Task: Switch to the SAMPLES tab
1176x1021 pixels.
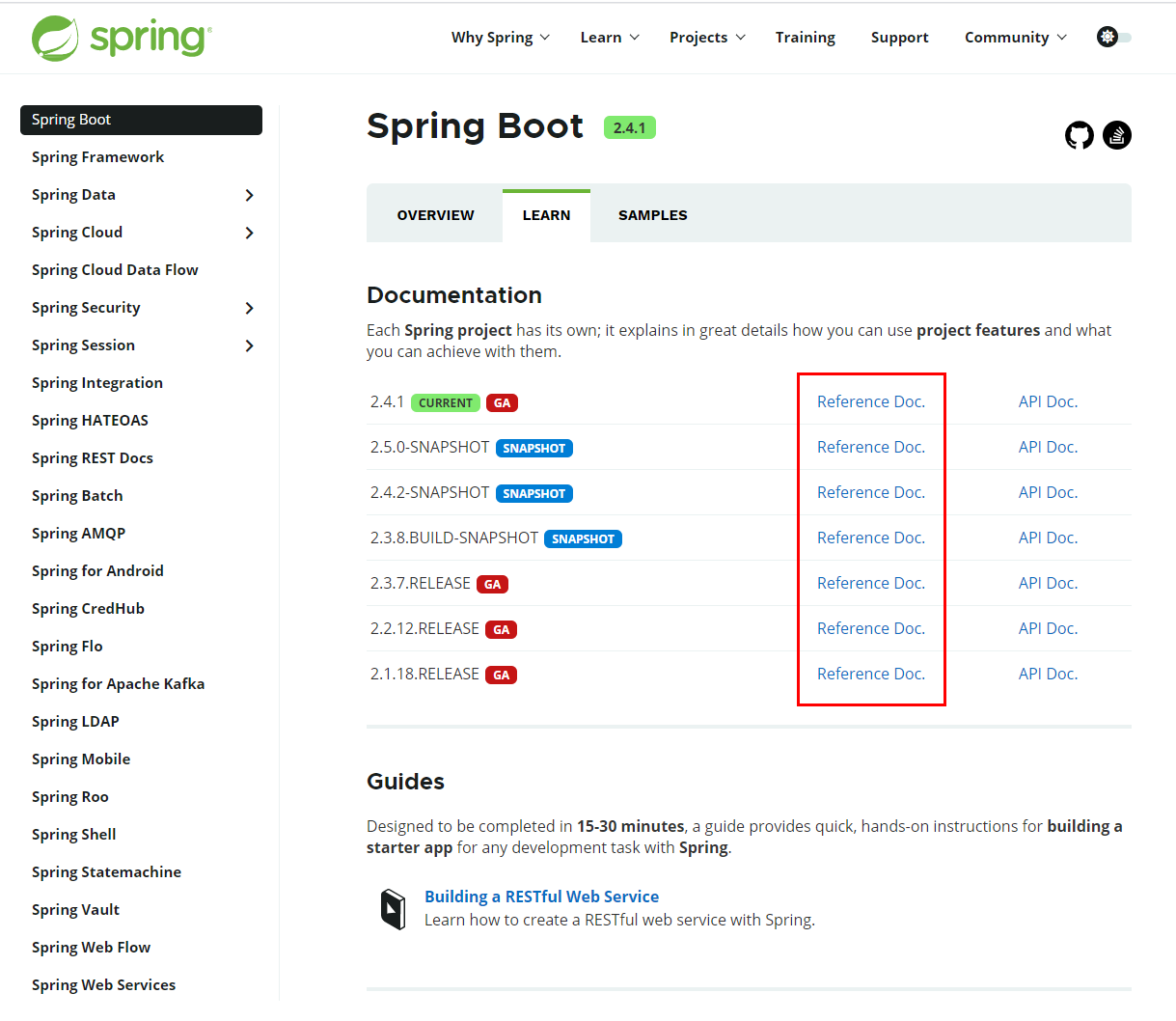Action: [x=652, y=215]
